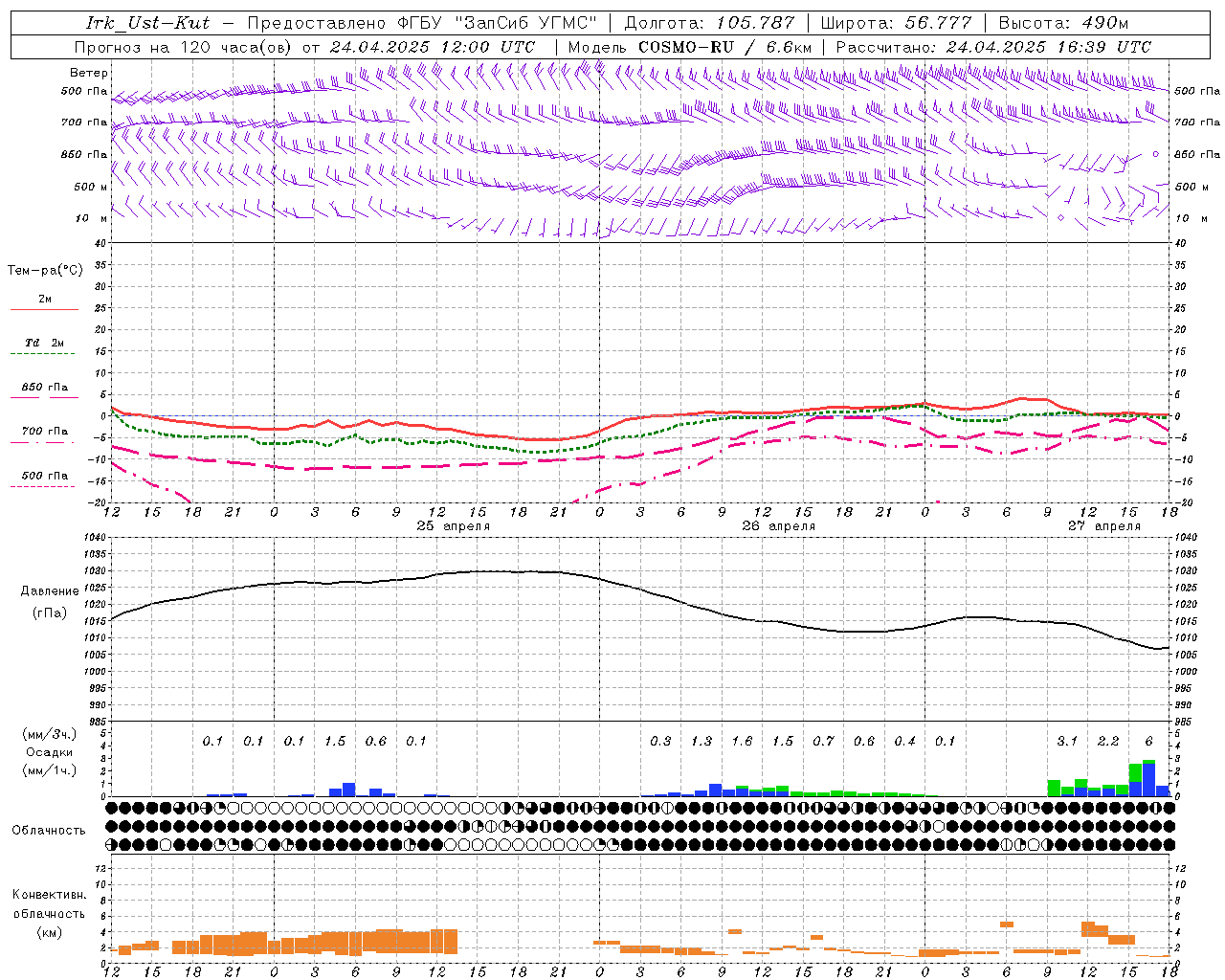Select the (мм/3ч.) unit label

coord(50,734)
